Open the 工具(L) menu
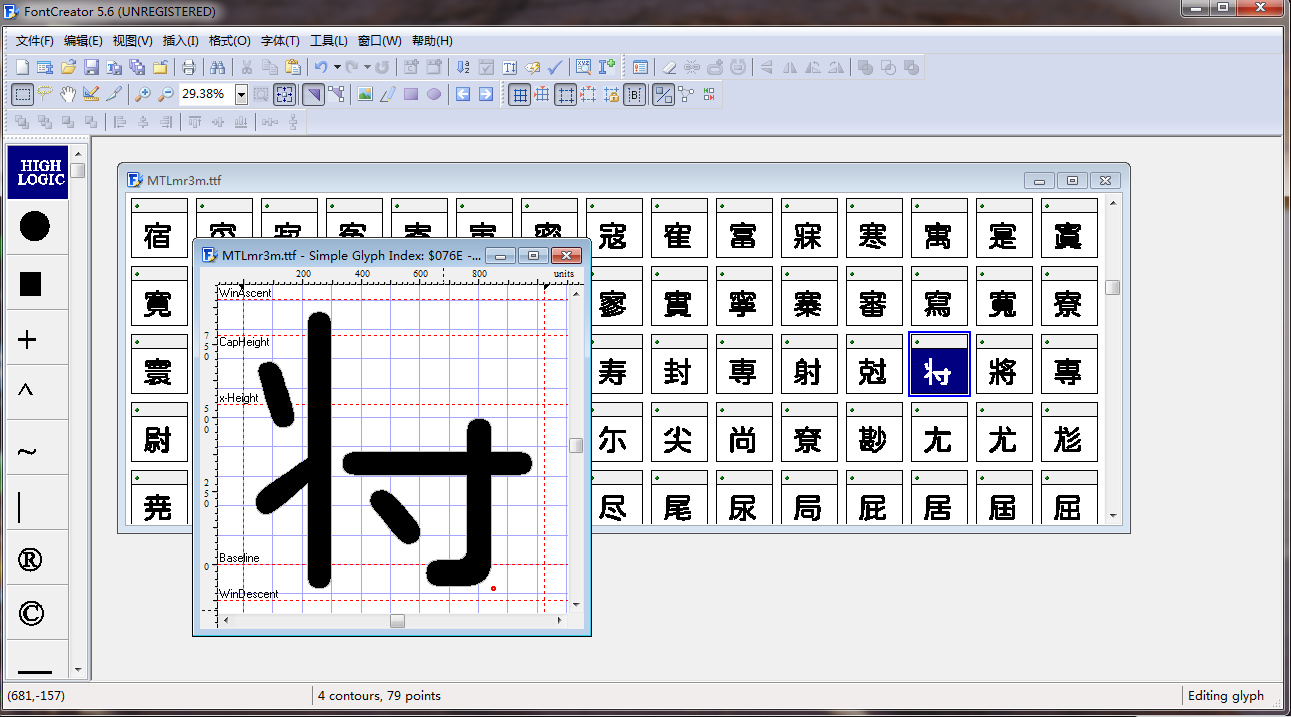 pos(328,41)
